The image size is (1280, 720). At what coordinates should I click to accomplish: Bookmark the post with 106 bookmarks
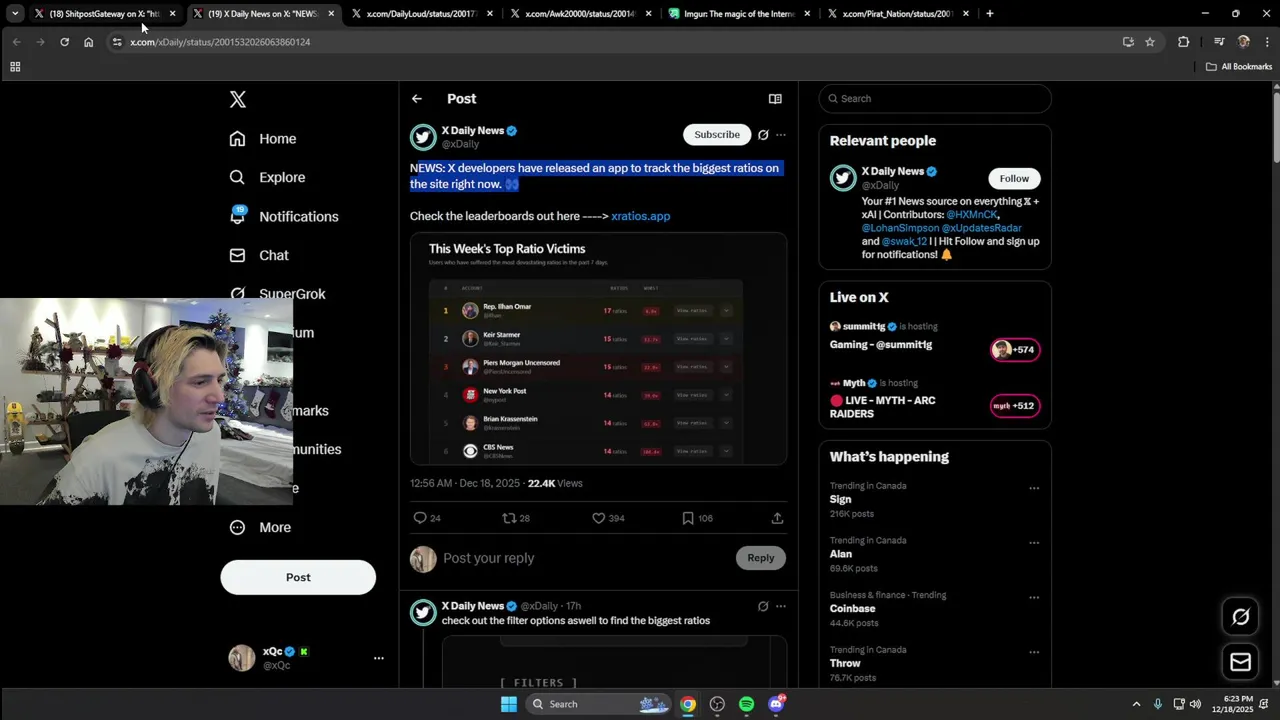click(697, 518)
